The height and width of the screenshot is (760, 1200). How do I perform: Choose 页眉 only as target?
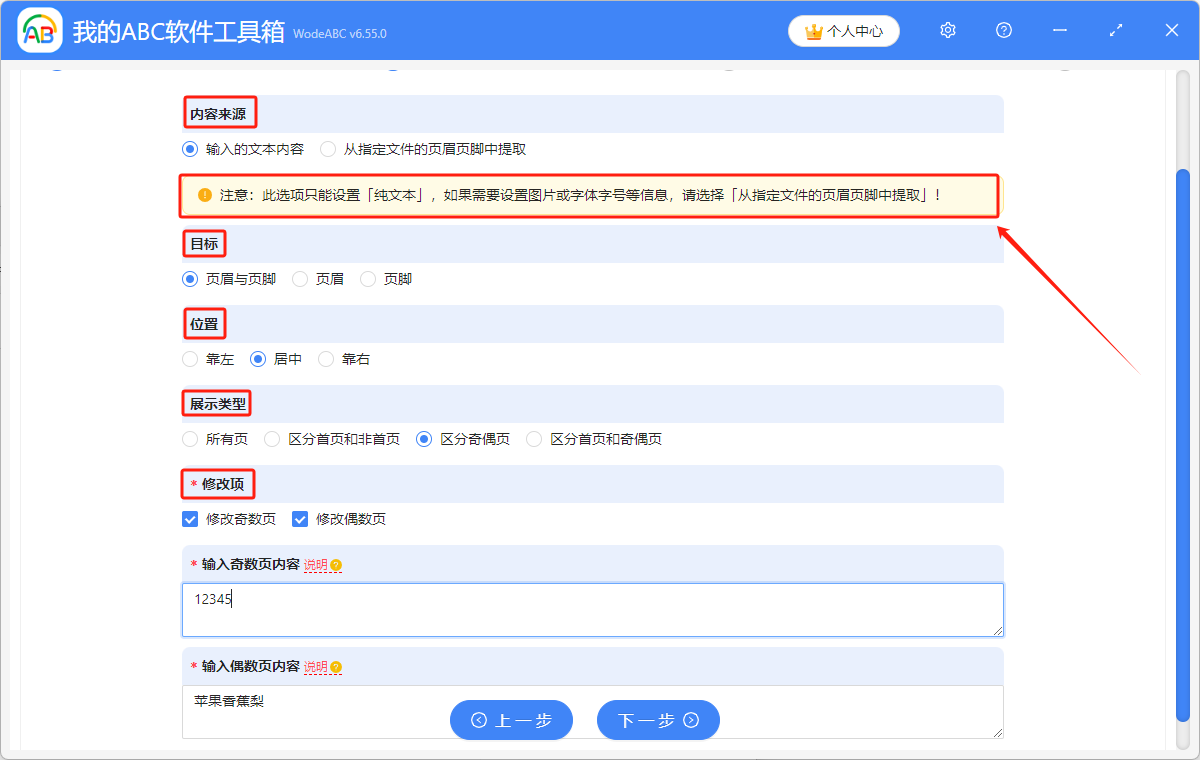300,279
